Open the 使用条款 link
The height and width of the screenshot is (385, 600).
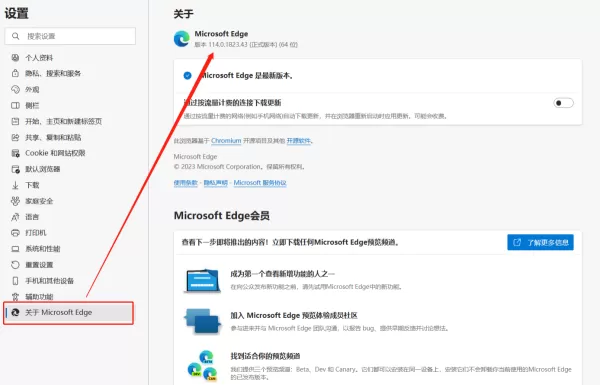[186, 183]
